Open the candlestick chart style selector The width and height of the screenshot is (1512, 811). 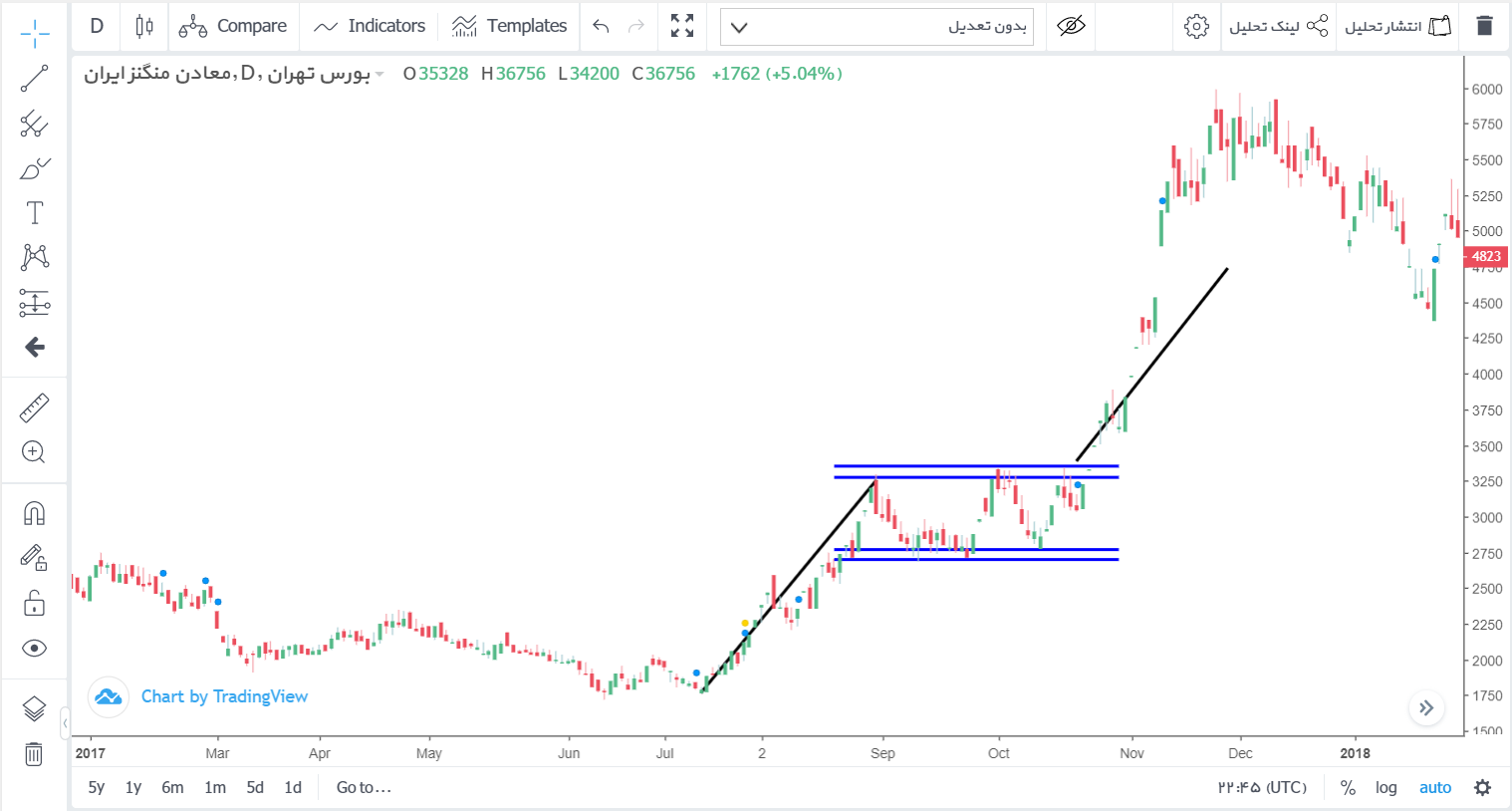pos(144,26)
